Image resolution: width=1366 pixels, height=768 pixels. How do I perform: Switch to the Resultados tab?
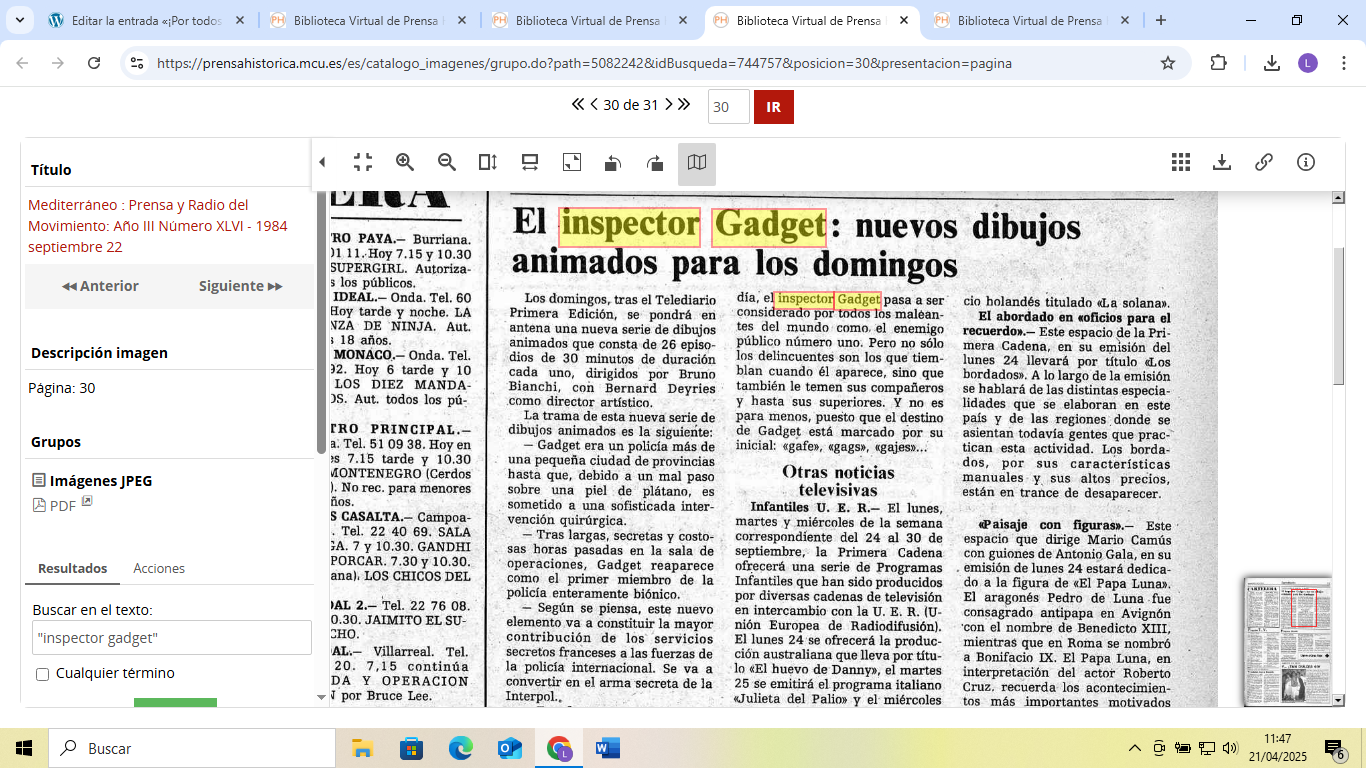tap(73, 568)
